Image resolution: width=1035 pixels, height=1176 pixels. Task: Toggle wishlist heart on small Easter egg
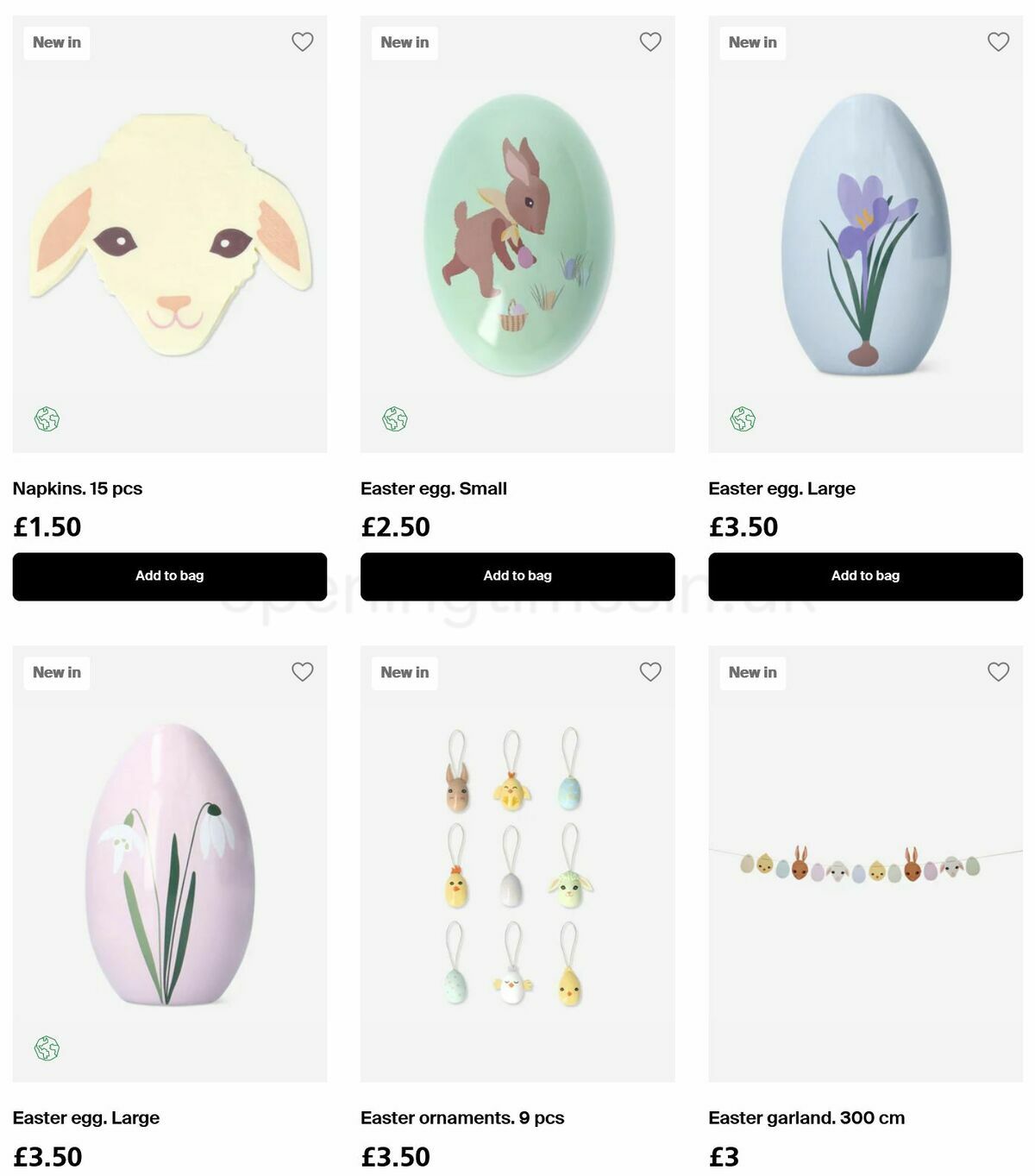pyautogui.click(x=650, y=41)
